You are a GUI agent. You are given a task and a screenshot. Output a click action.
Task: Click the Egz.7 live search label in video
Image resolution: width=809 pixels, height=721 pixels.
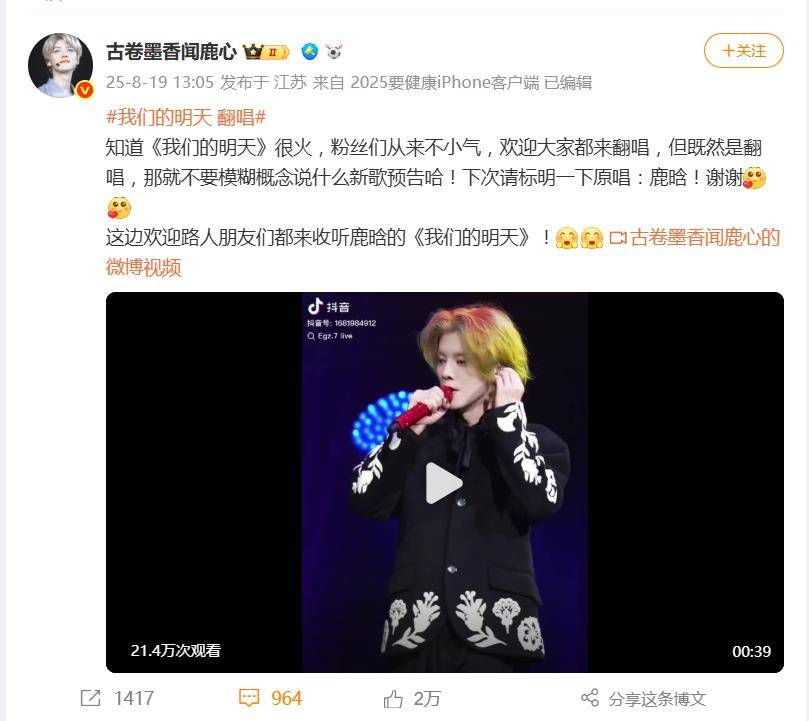tap(330, 336)
